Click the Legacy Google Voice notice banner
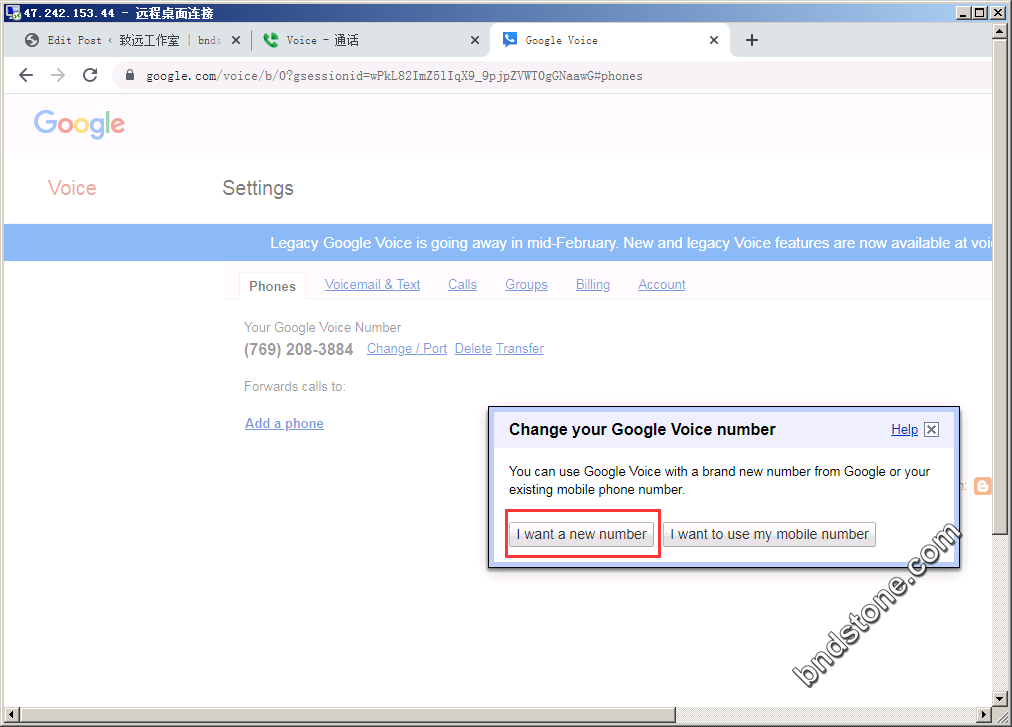 498,243
